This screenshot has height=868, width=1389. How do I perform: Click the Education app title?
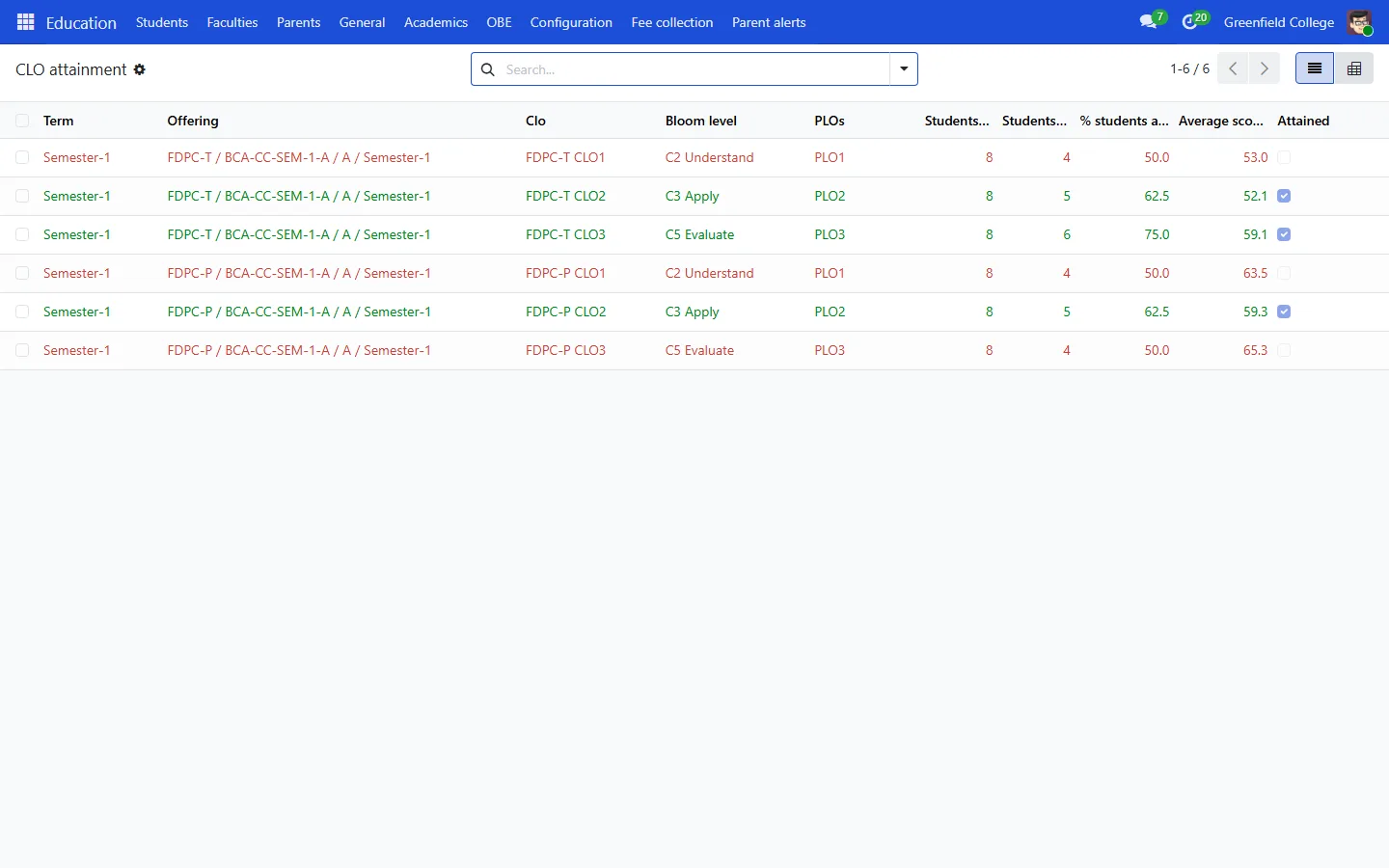pyautogui.click(x=81, y=22)
